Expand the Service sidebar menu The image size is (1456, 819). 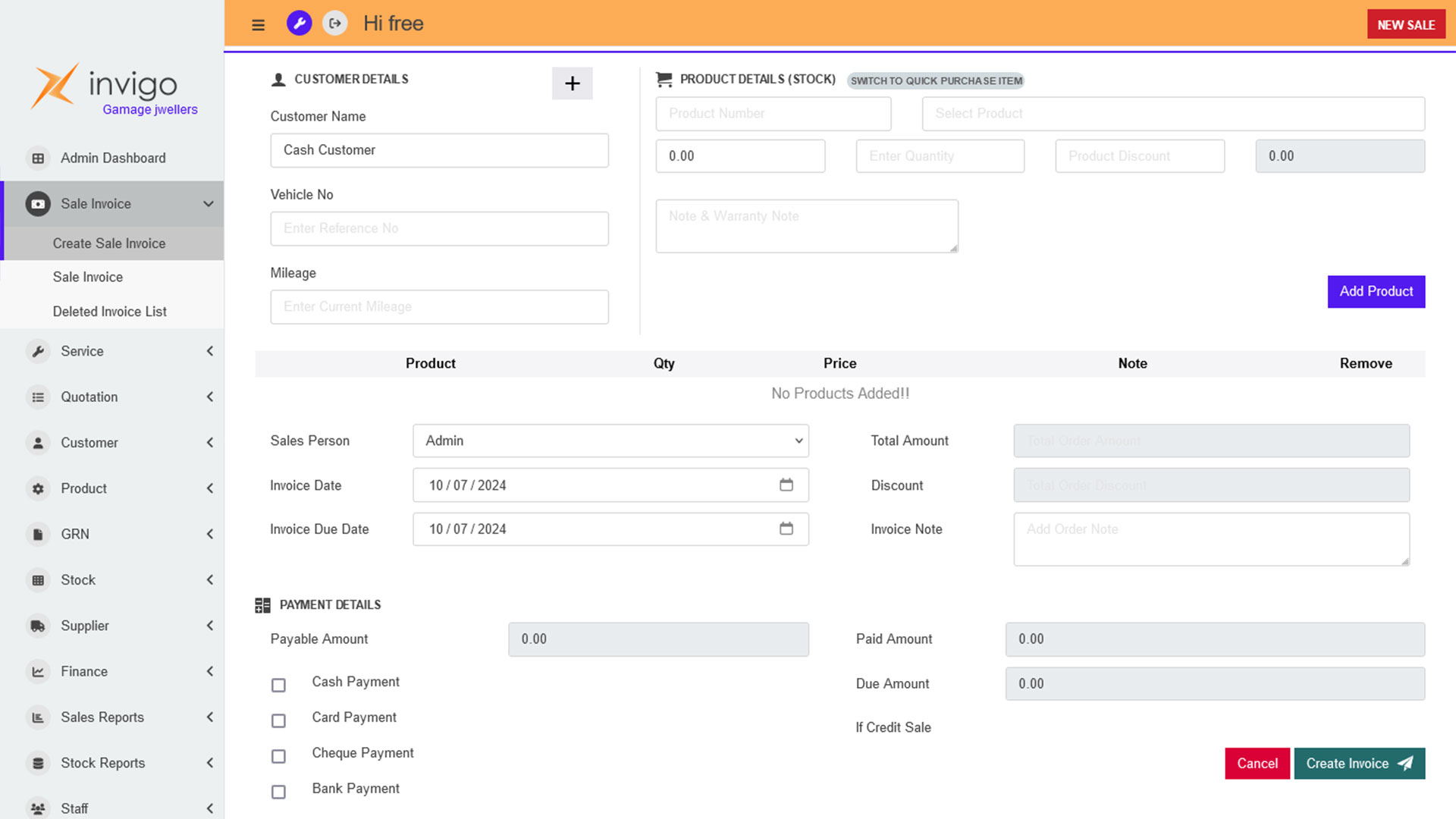coord(112,351)
